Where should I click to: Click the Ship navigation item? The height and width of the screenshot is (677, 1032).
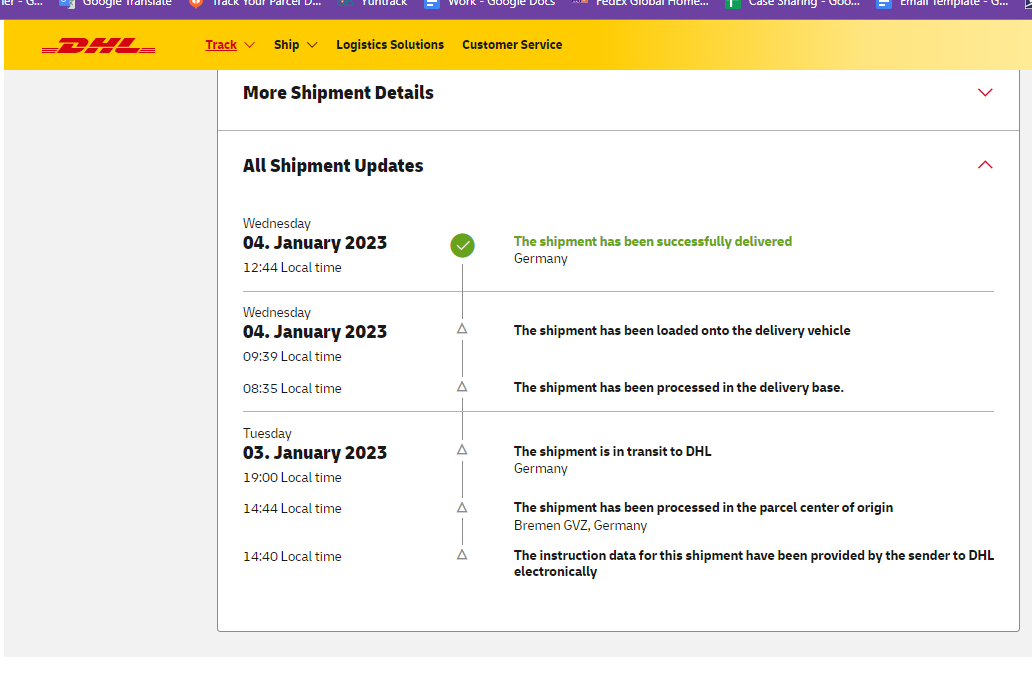tap(286, 45)
